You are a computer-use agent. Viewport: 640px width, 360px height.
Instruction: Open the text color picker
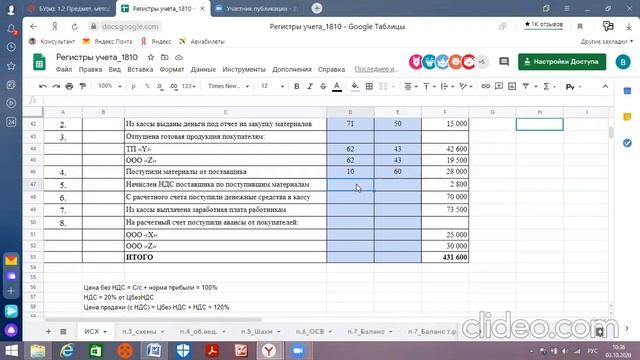(337, 87)
